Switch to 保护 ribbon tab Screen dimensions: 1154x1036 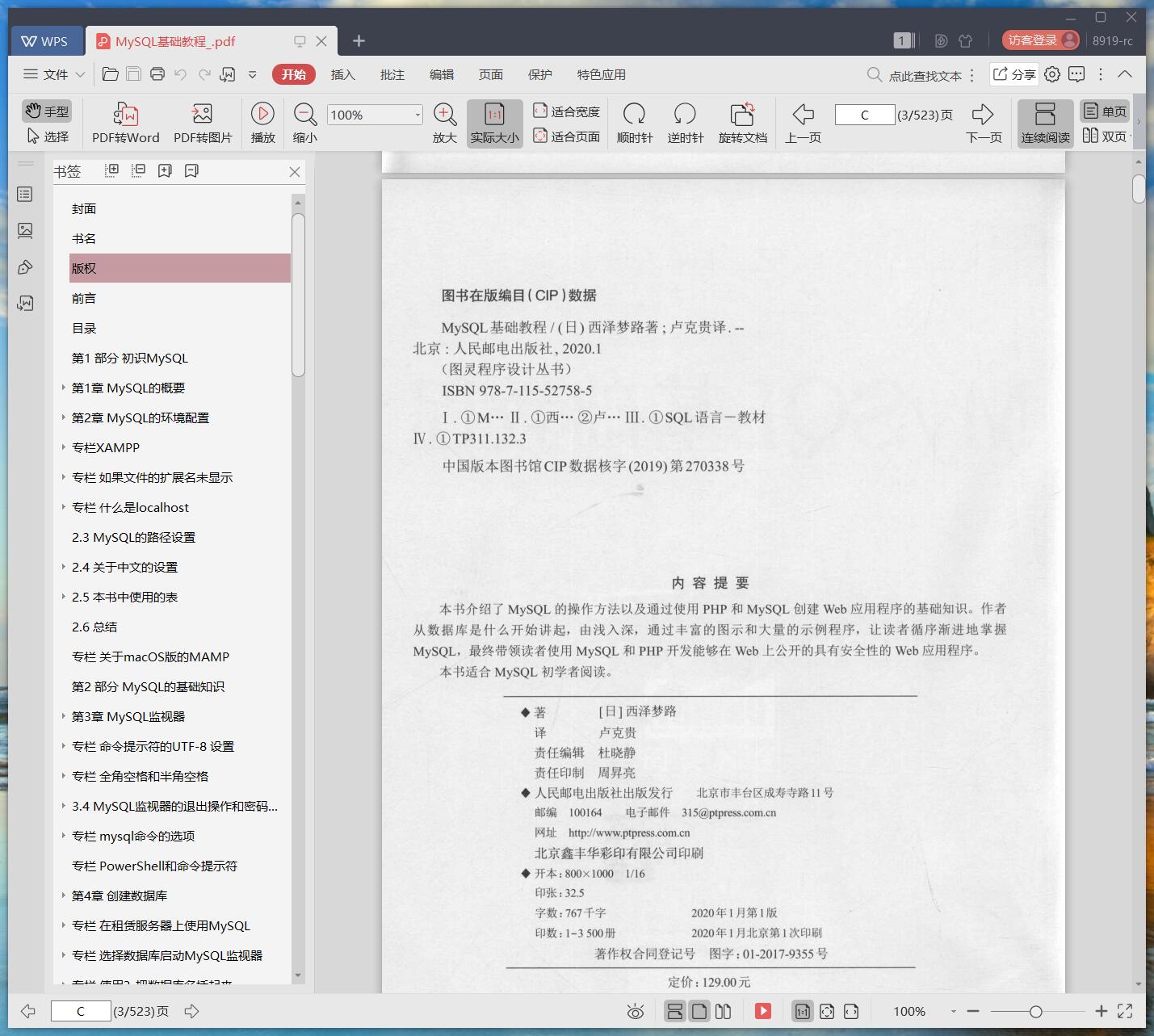coord(539,74)
